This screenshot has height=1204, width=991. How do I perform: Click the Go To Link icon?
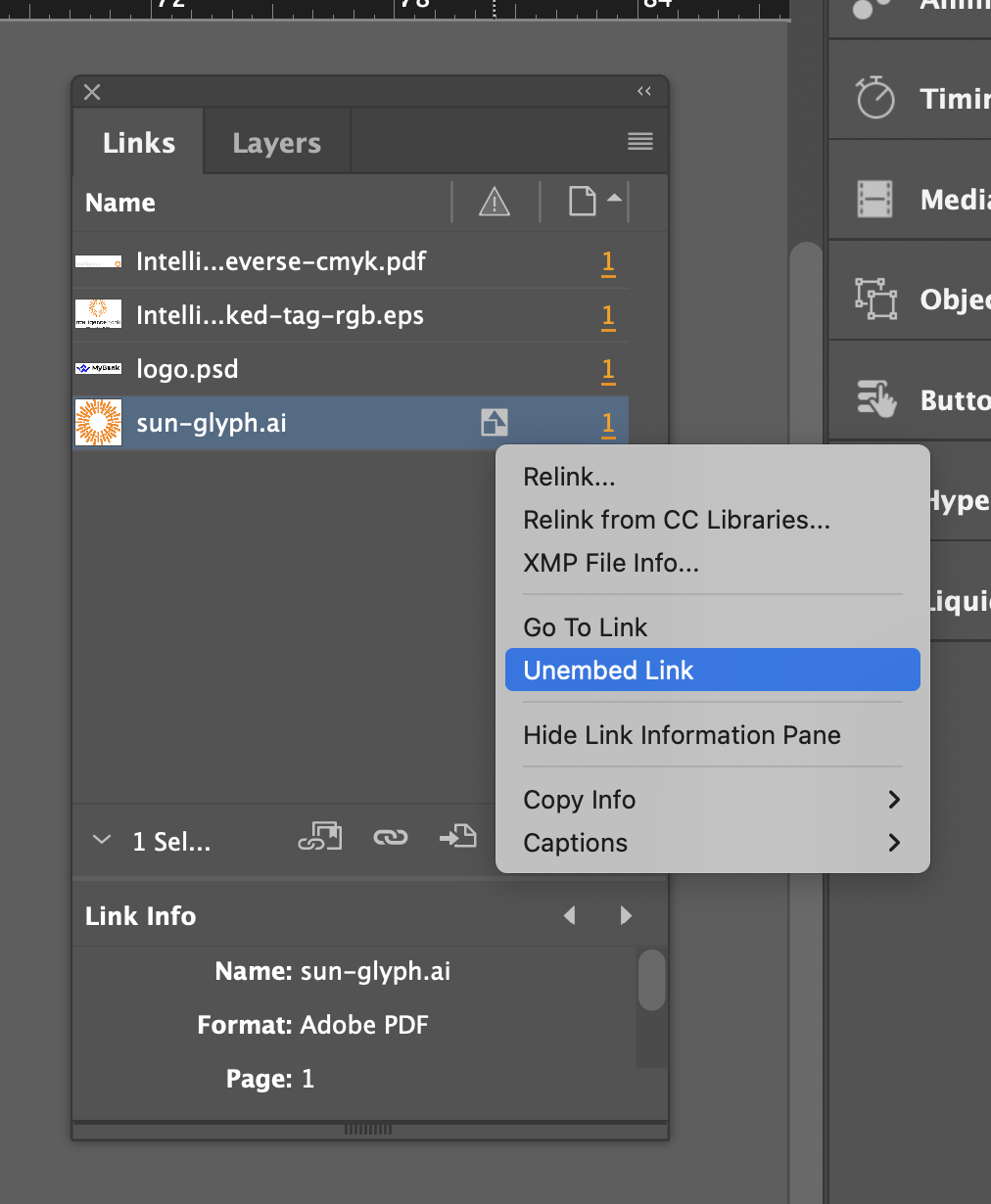(457, 837)
